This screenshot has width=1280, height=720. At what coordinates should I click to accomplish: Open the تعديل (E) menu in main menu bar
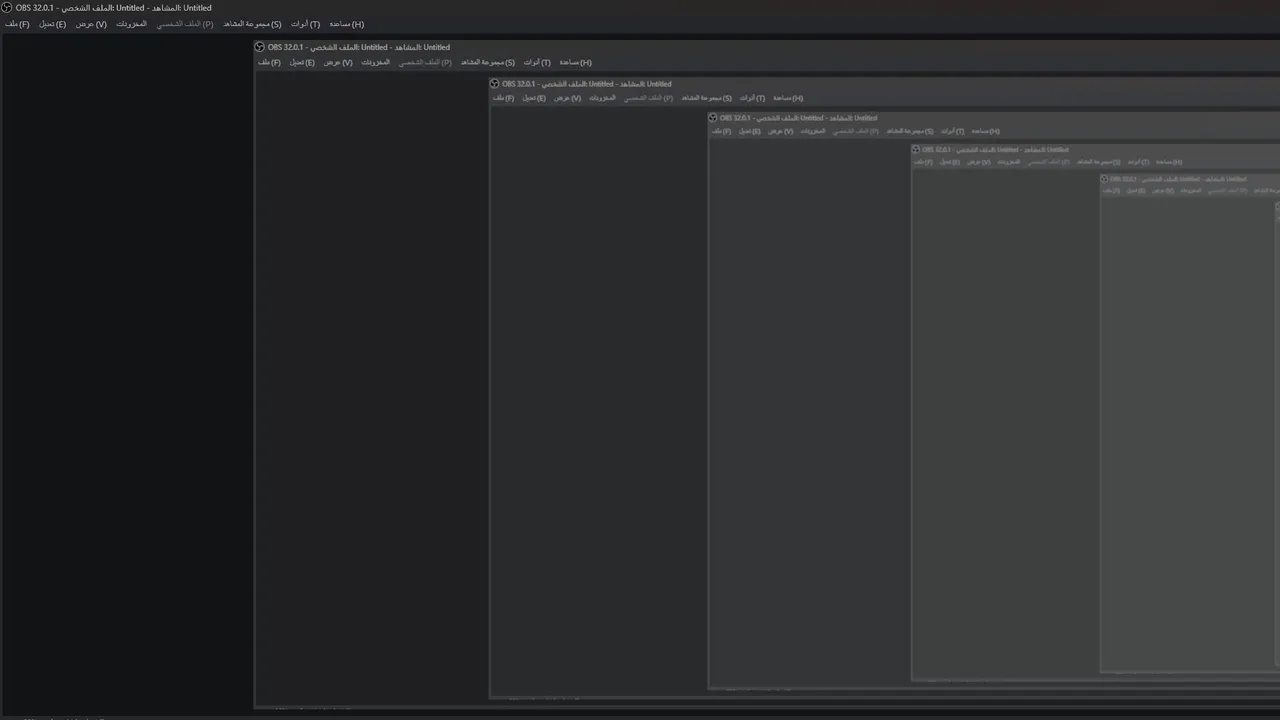52,24
